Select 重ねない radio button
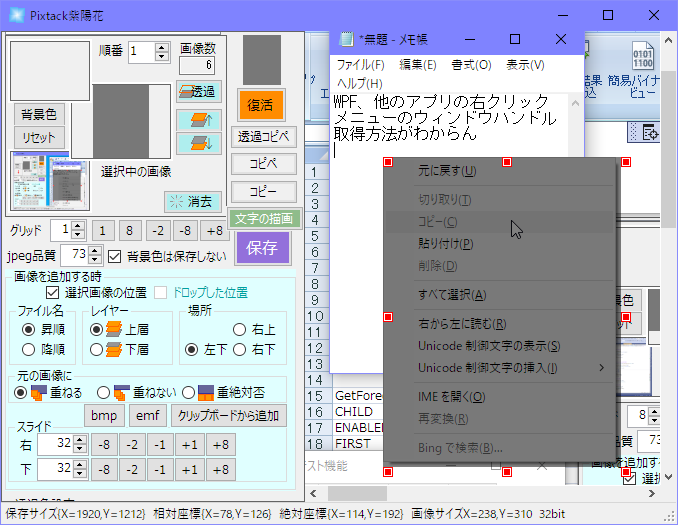The width and height of the screenshot is (678, 525). [x=103, y=393]
